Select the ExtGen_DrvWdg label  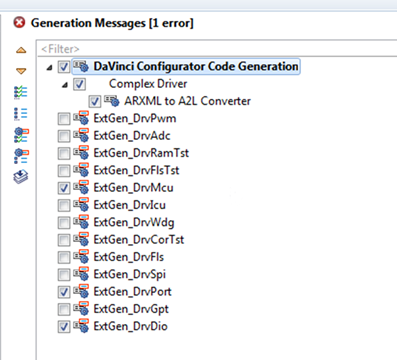click(x=134, y=222)
